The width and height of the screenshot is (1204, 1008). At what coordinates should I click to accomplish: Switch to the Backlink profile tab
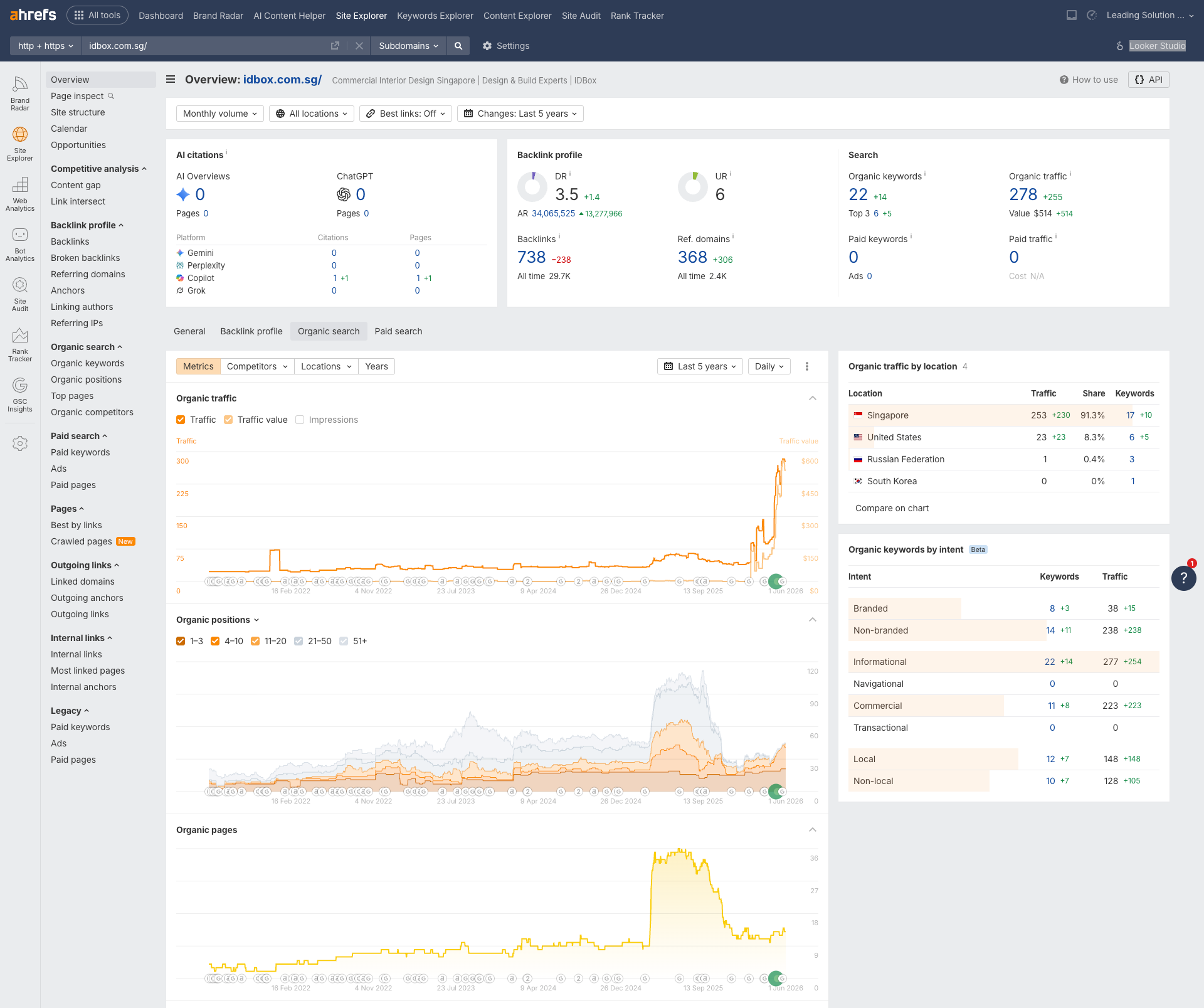coord(251,331)
